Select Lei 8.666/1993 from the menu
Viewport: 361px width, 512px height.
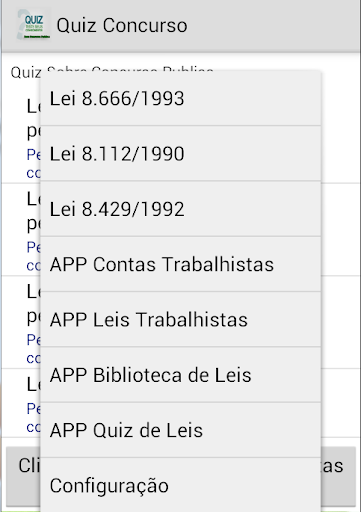pyautogui.click(x=180, y=98)
